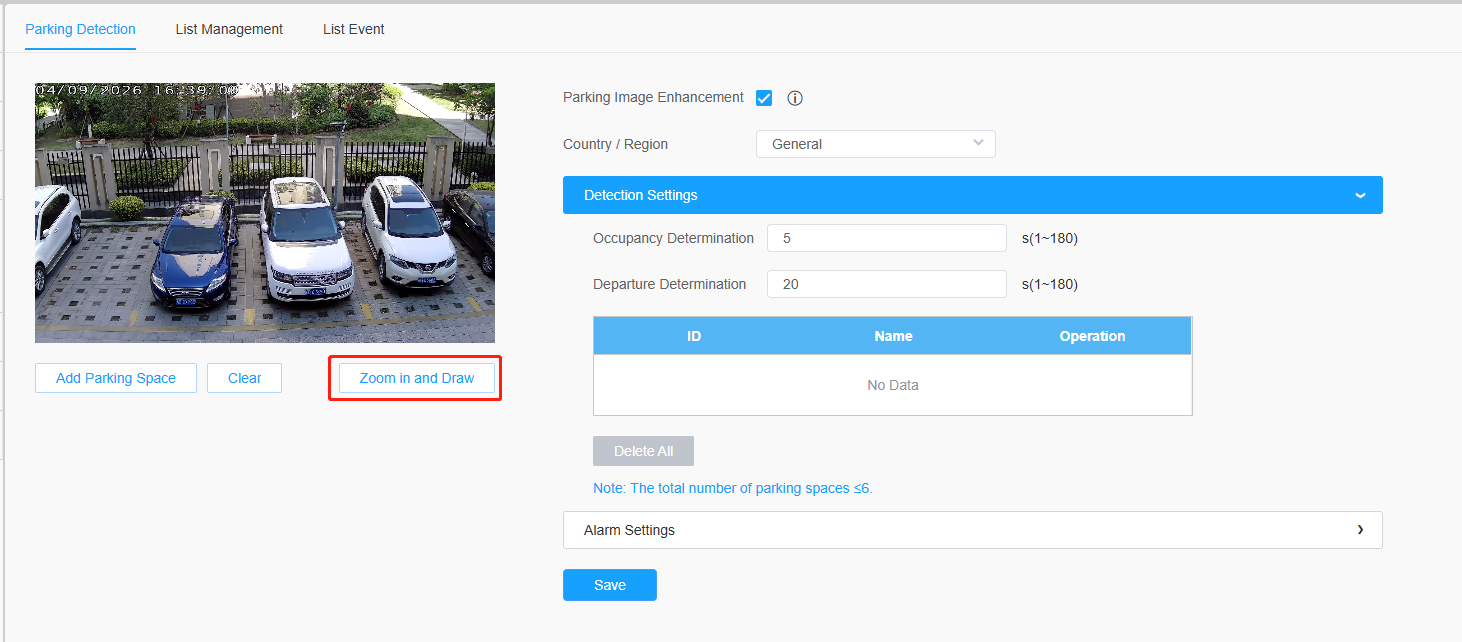The width and height of the screenshot is (1462, 642).
Task: Click the Departure Determination label
Action: click(x=669, y=284)
